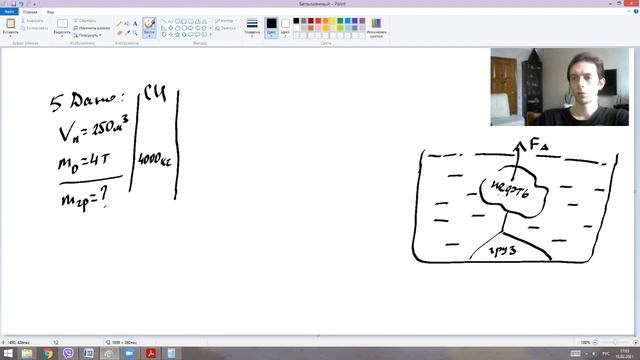Select the Eraser tool

pyautogui.click(x=120, y=33)
